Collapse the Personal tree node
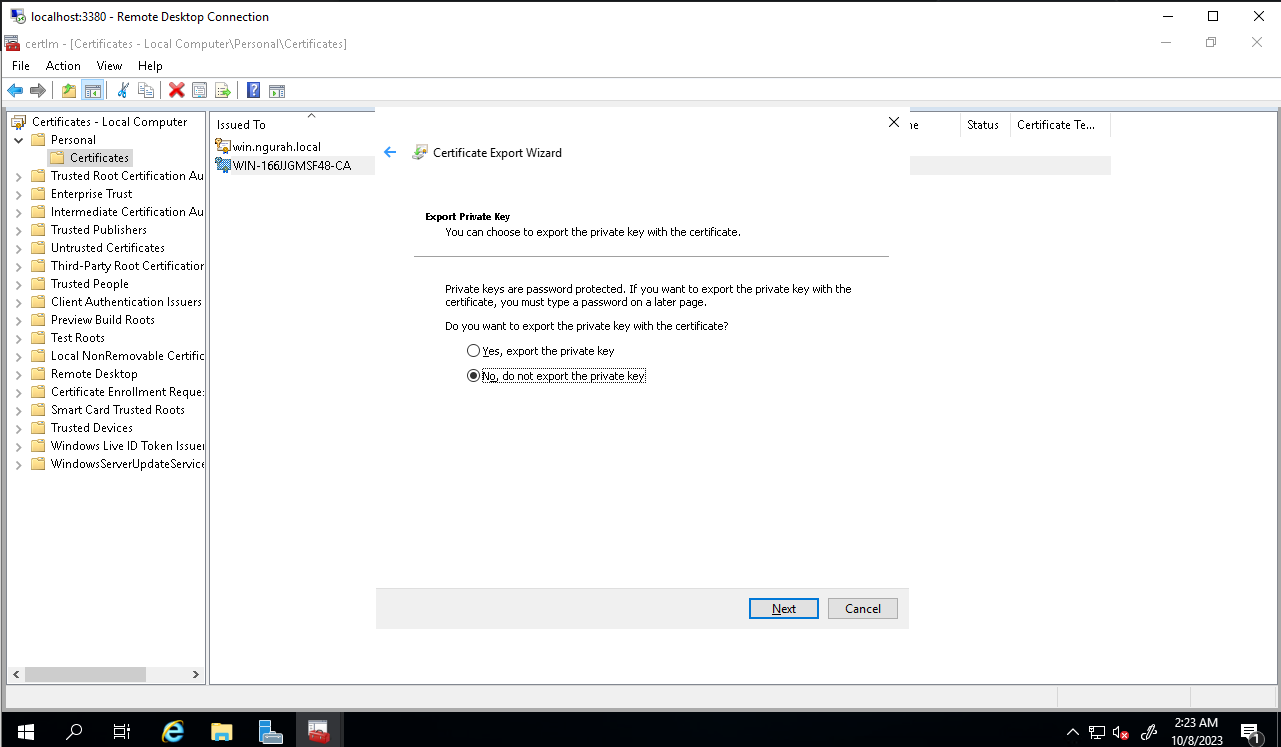Screen dimensions: 1281x747 [x=19, y=140]
